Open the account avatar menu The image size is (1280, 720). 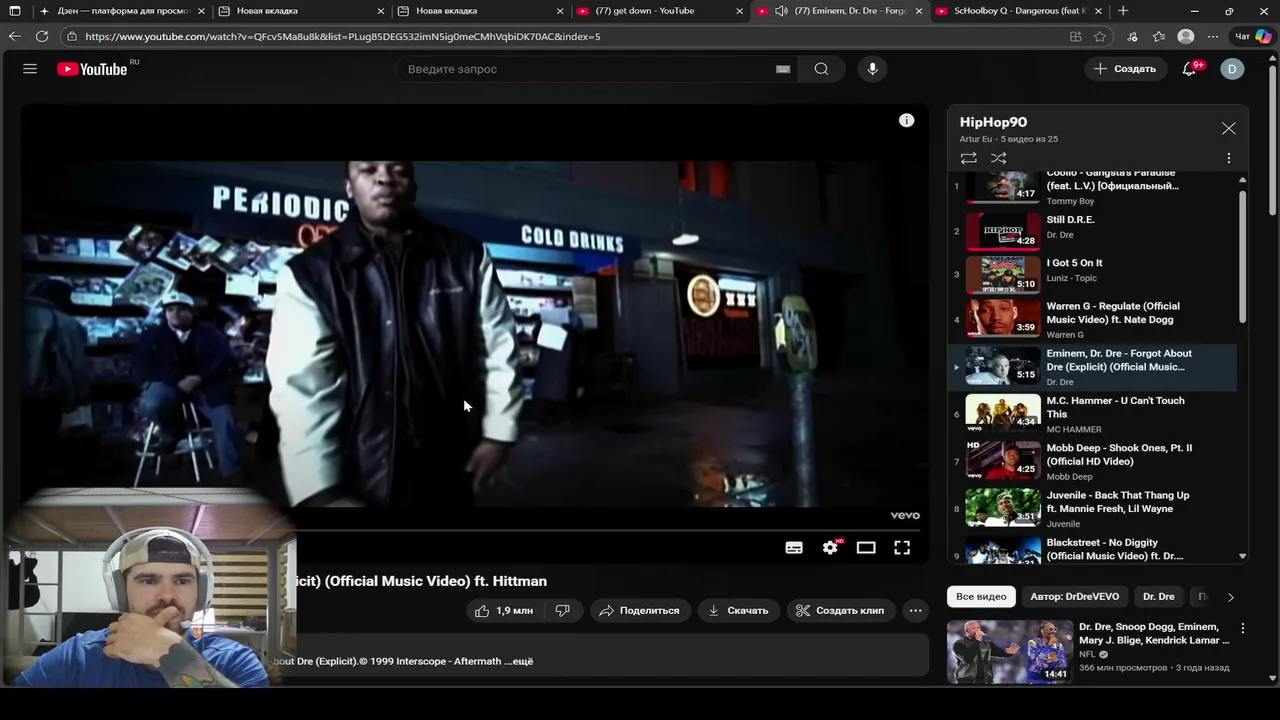click(x=1232, y=69)
